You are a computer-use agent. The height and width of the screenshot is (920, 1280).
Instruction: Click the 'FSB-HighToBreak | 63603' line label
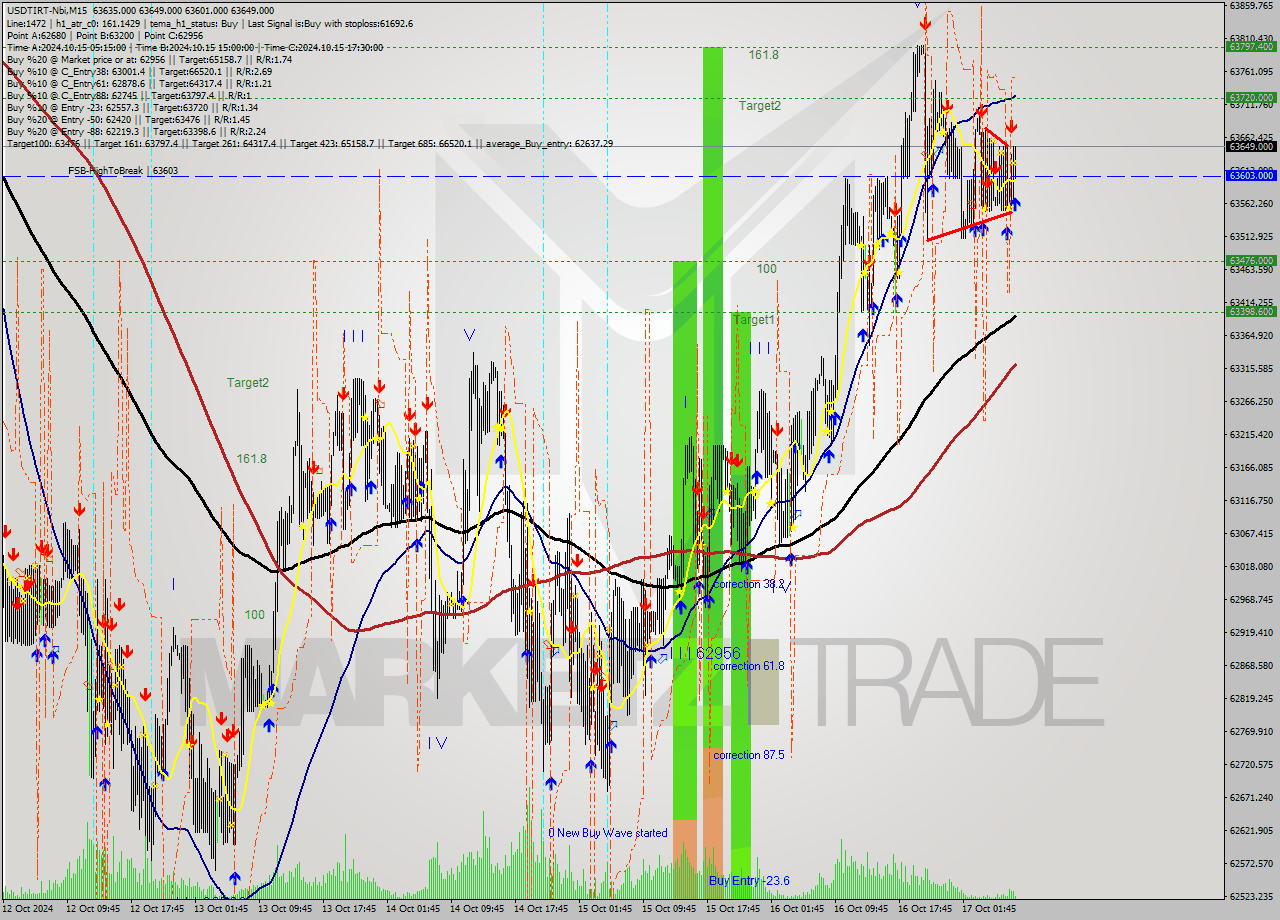tap(123, 171)
